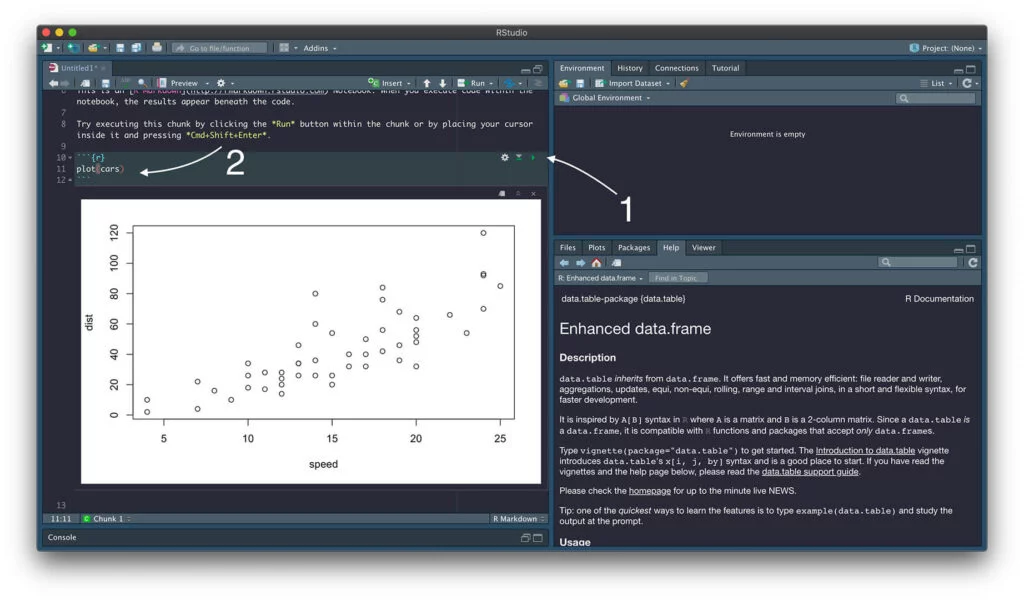Run current chunk with green play icon
Image resolution: width=1024 pixels, height=600 pixels.
(533, 157)
